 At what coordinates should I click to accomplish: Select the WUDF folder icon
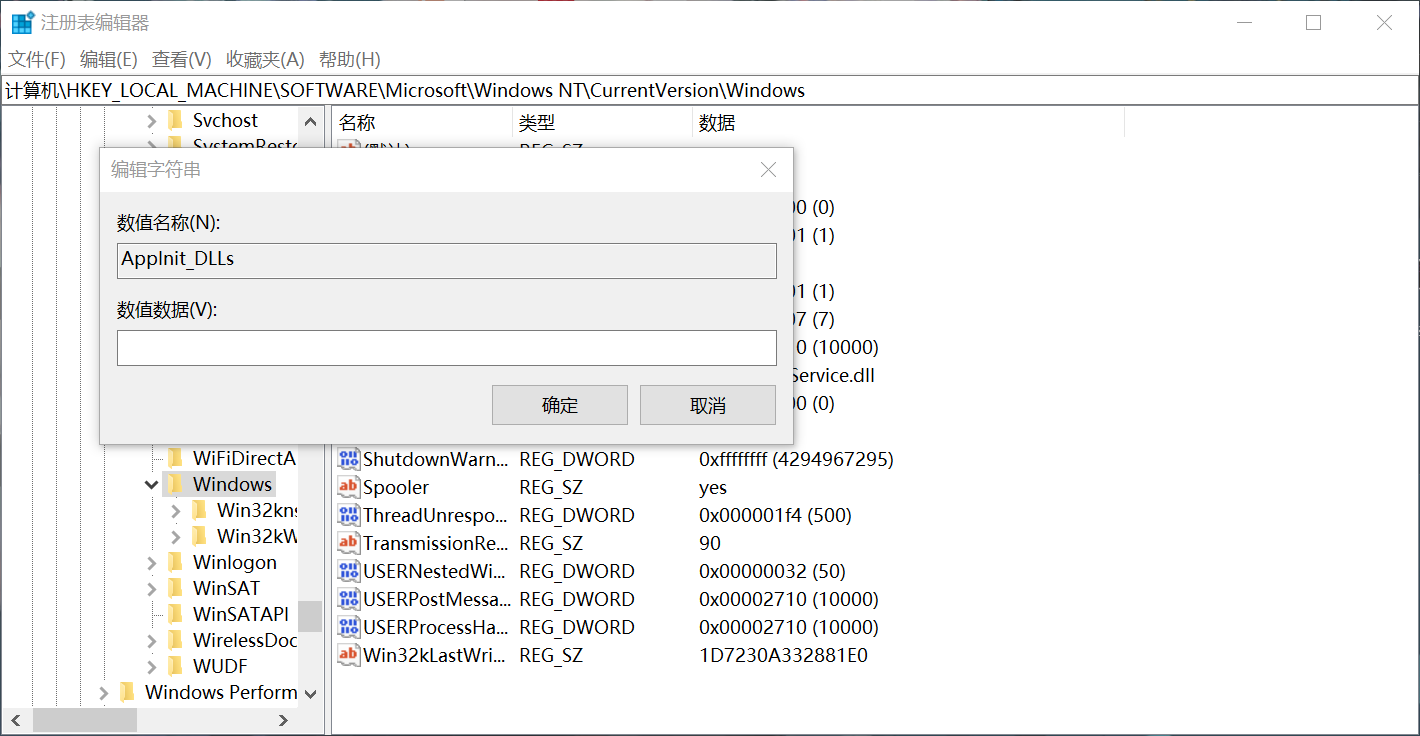(175, 666)
